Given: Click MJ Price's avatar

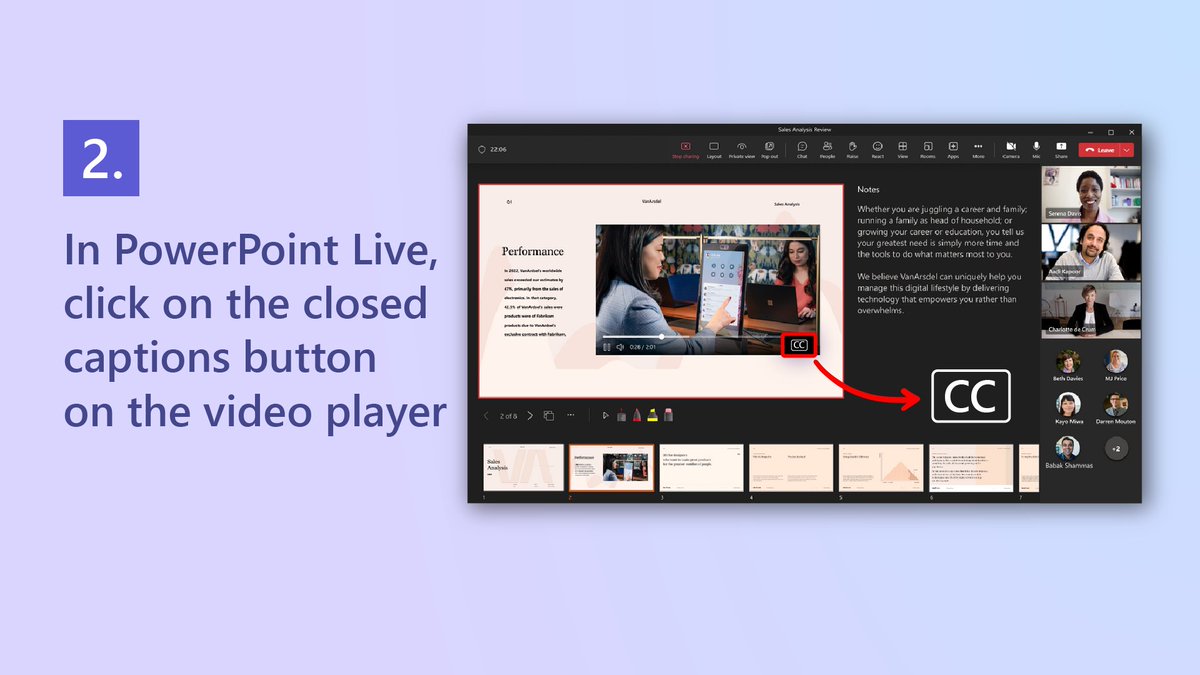Looking at the screenshot, I should pyautogui.click(x=1116, y=362).
